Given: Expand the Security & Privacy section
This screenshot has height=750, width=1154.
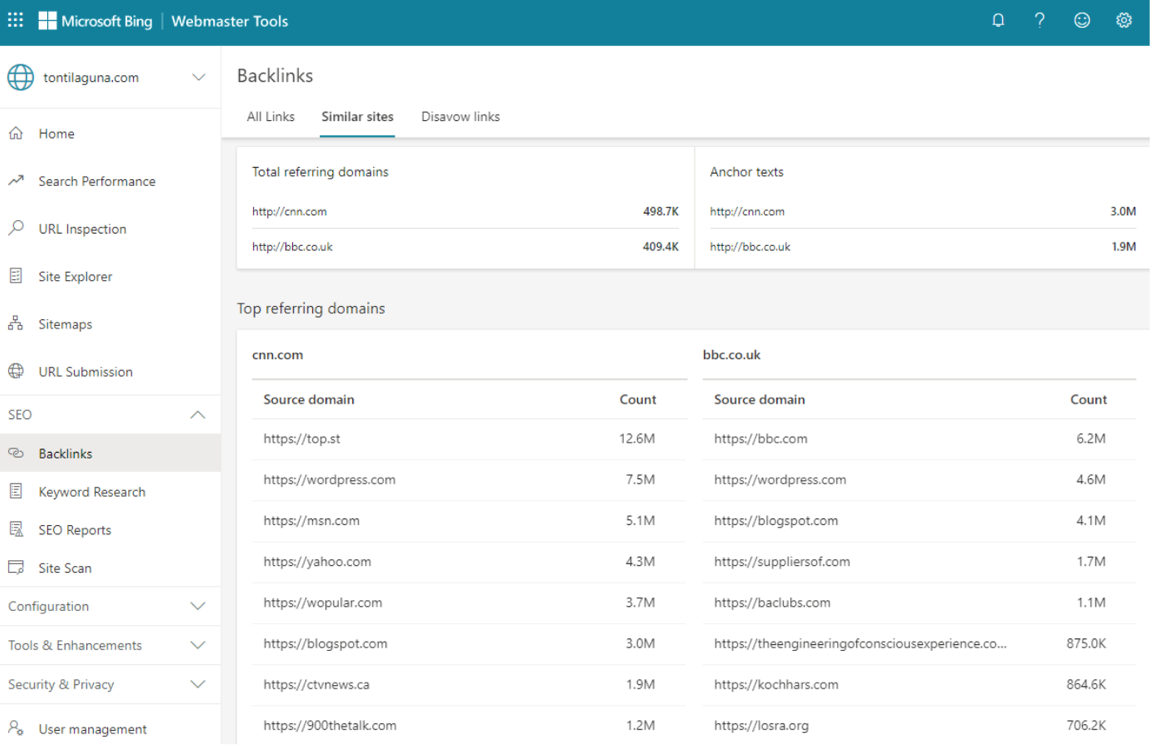Looking at the screenshot, I should (198, 684).
